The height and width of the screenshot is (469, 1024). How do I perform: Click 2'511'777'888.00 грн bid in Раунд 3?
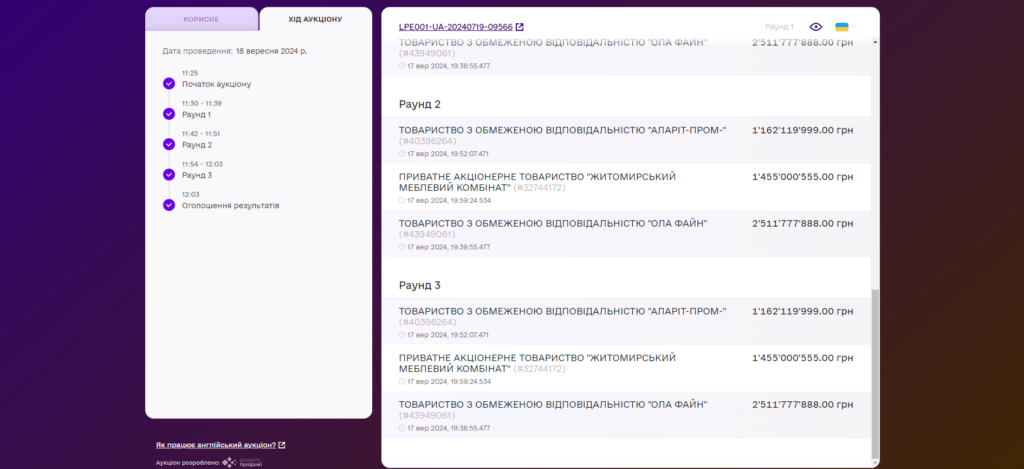[803, 405]
